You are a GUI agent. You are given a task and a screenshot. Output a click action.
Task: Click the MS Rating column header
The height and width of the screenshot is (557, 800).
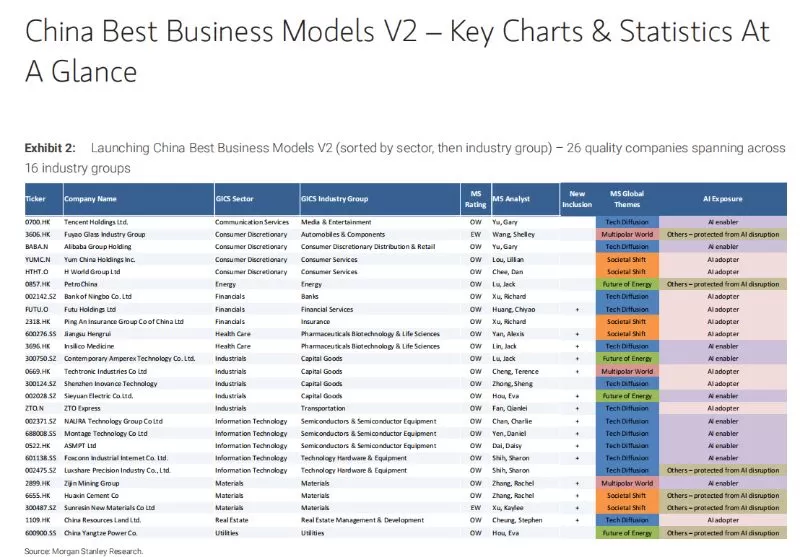(476, 198)
